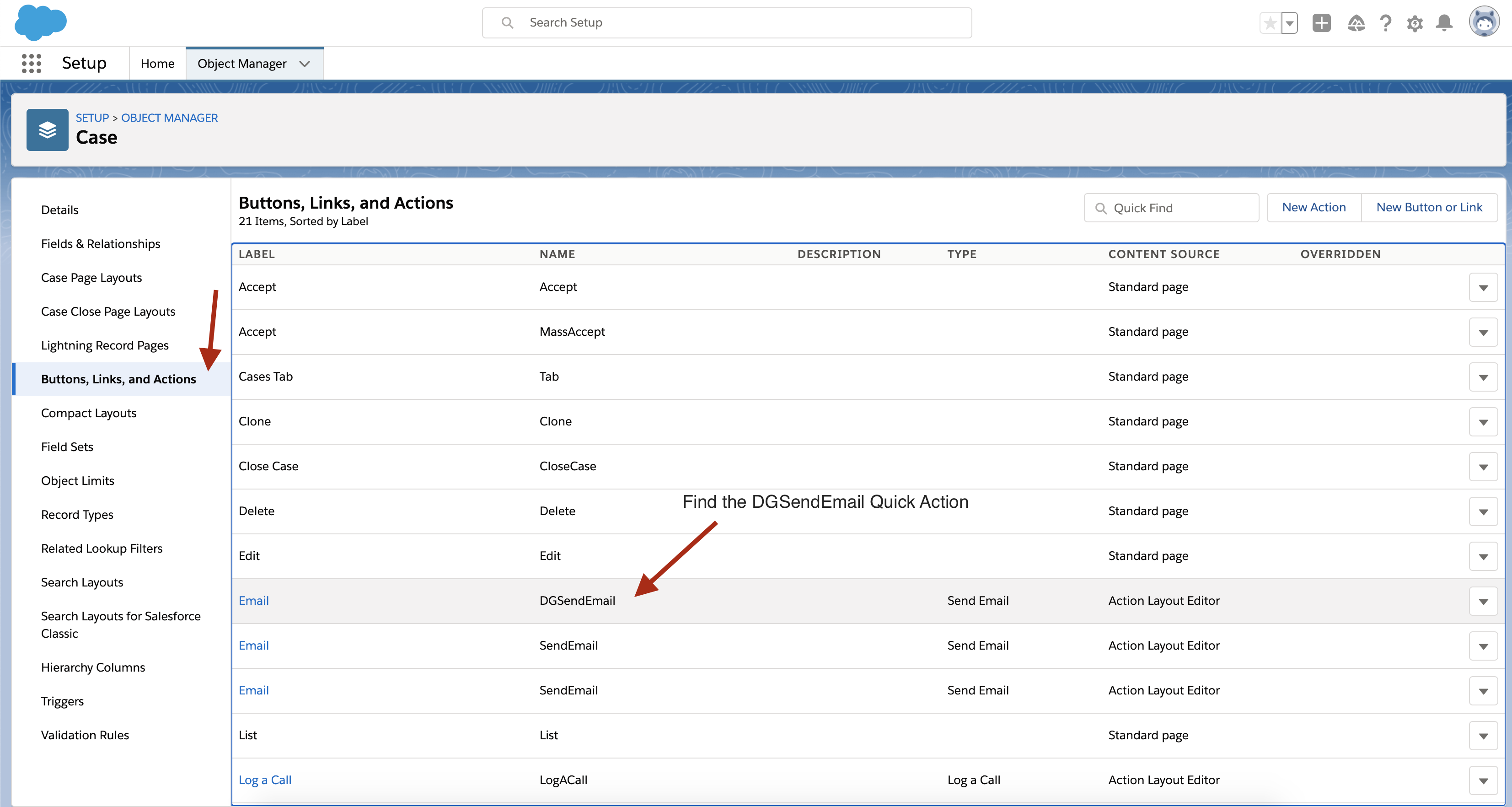Open row menu for DGSendEmail
Screen dimensions: 1512x807
point(1483,601)
